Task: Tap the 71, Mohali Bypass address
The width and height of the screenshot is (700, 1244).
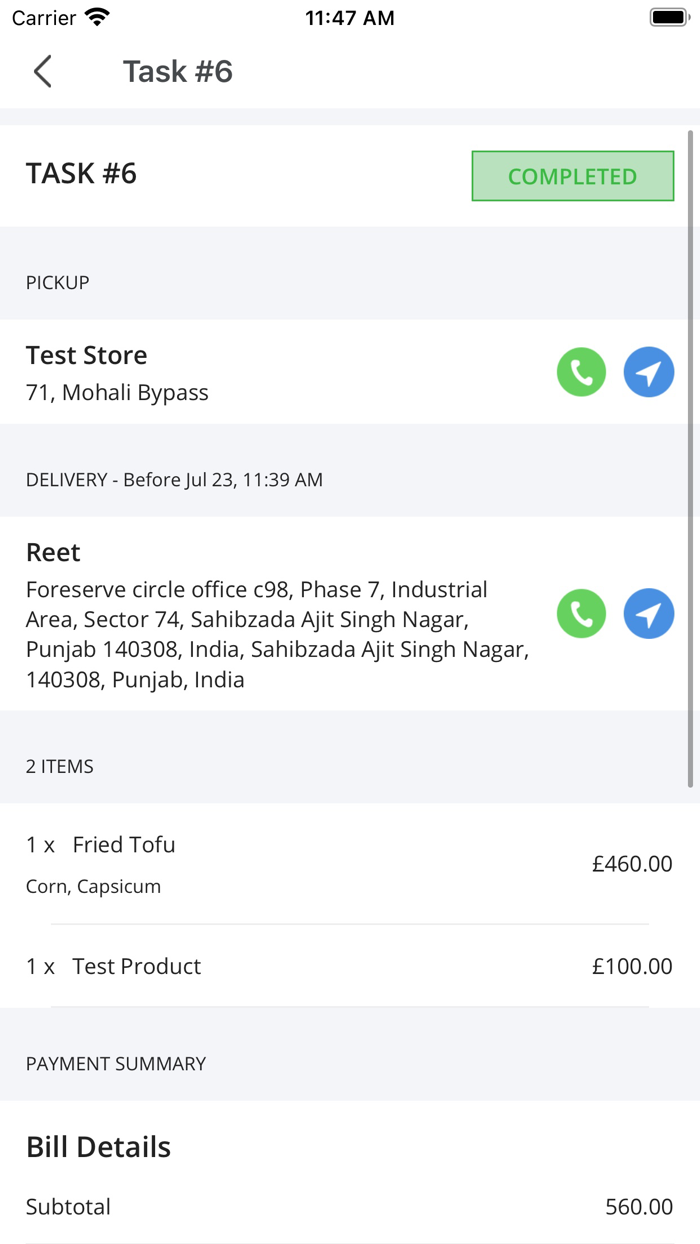Action: pos(117,393)
